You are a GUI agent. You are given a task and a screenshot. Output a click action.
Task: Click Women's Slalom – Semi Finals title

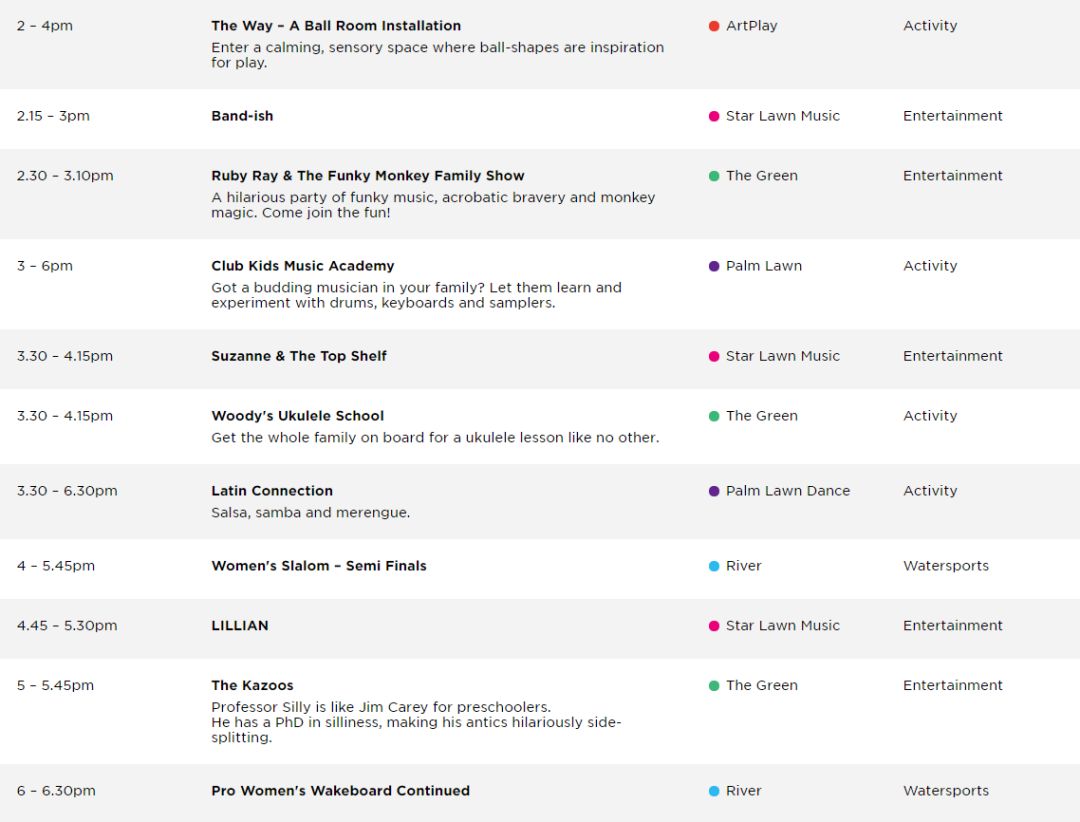[319, 566]
